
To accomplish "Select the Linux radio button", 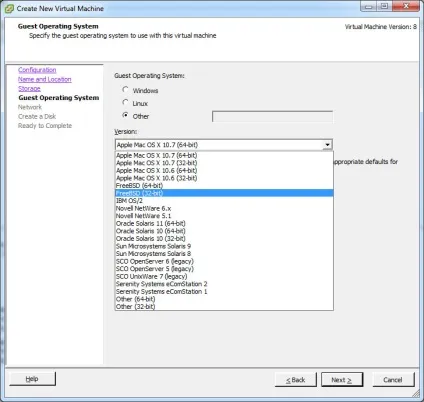I will (125, 102).
